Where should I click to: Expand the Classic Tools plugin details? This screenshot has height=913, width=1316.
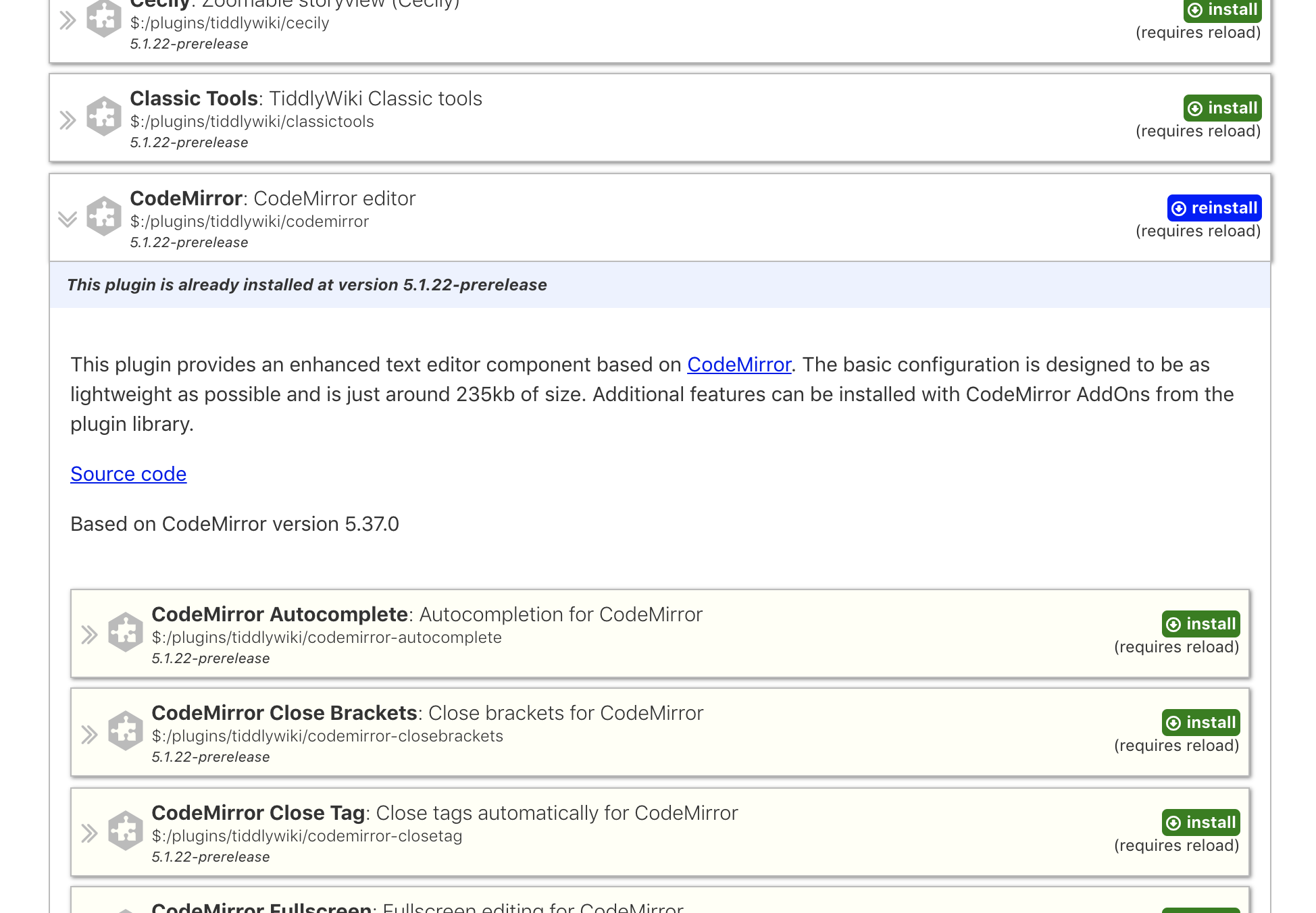[68, 120]
